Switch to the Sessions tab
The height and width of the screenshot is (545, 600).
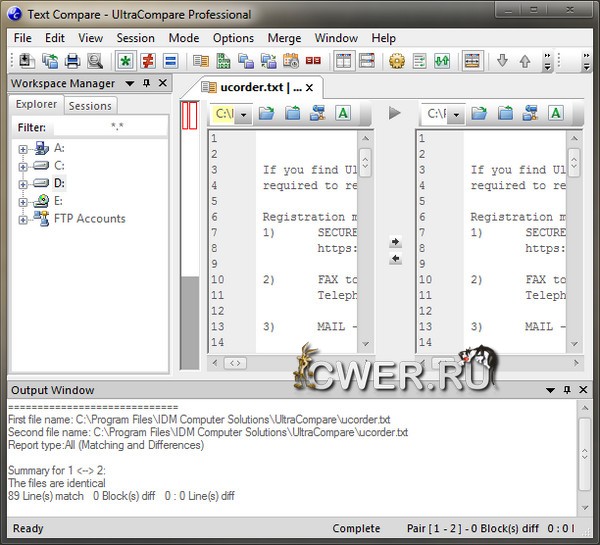pyautogui.click(x=90, y=105)
